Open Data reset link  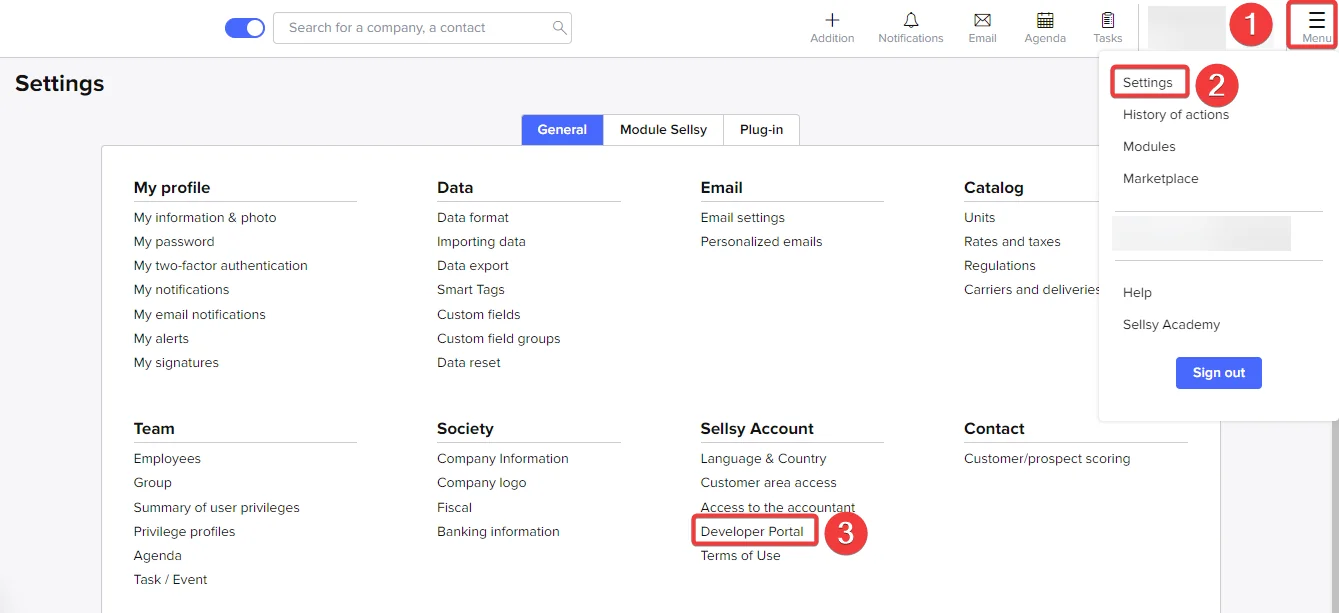point(469,362)
